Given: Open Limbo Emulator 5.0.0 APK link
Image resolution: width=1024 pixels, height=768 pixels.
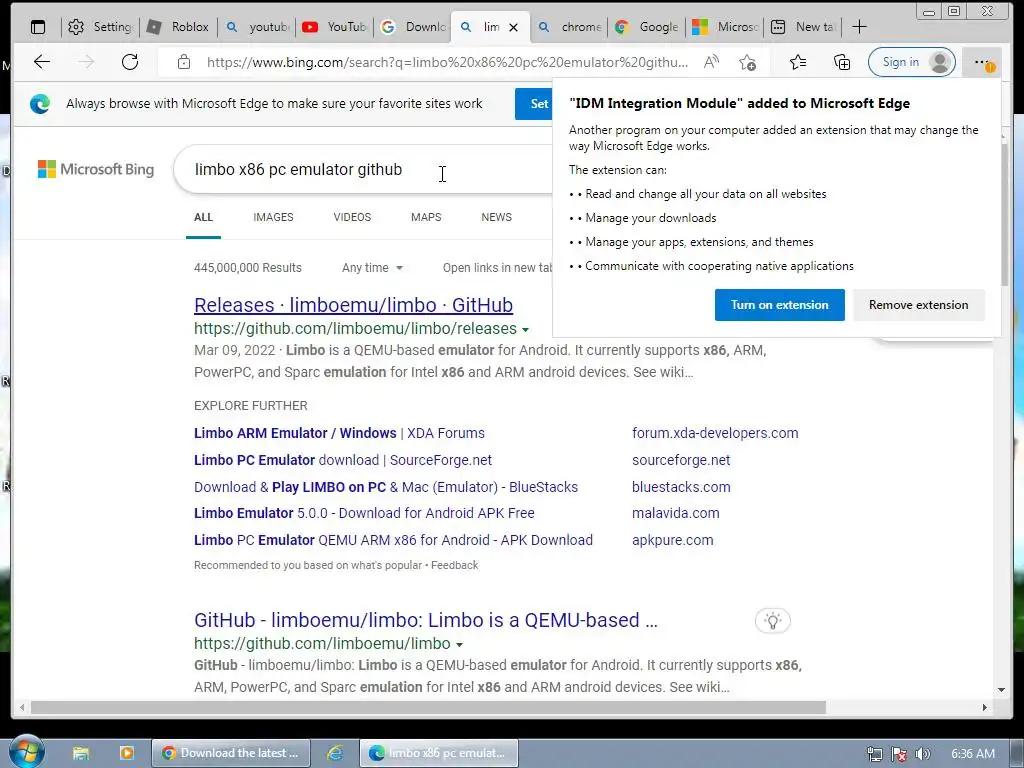Looking at the screenshot, I should point(364,513).
